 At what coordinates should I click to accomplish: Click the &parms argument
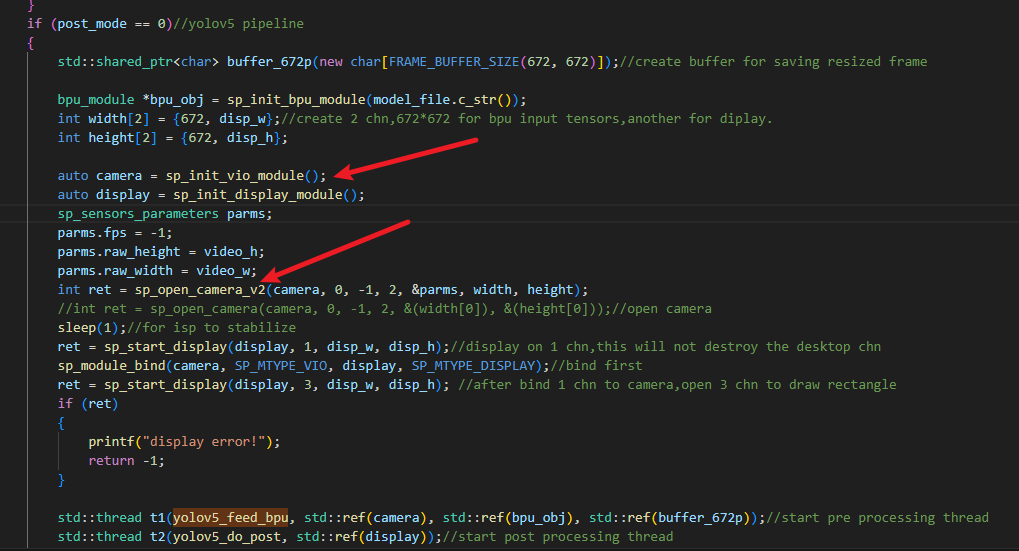coord(435,290)
